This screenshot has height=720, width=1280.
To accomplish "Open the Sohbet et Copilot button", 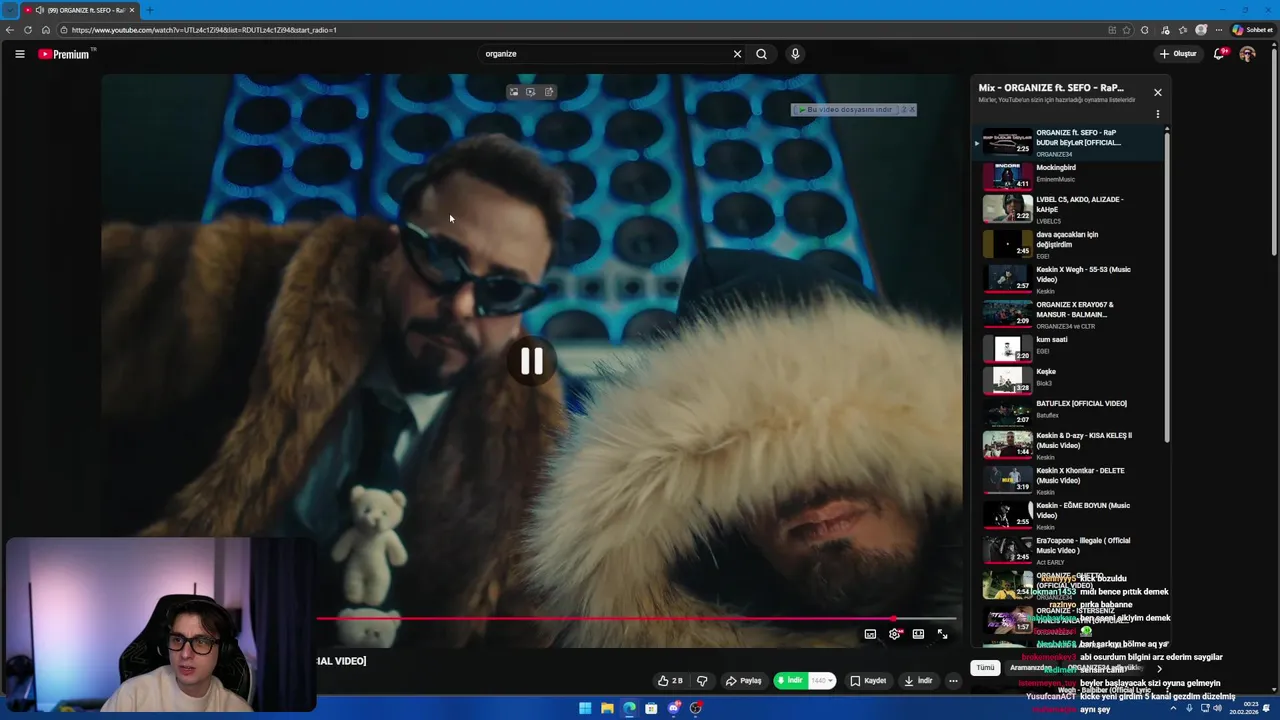I will [x=1251, y=30].
